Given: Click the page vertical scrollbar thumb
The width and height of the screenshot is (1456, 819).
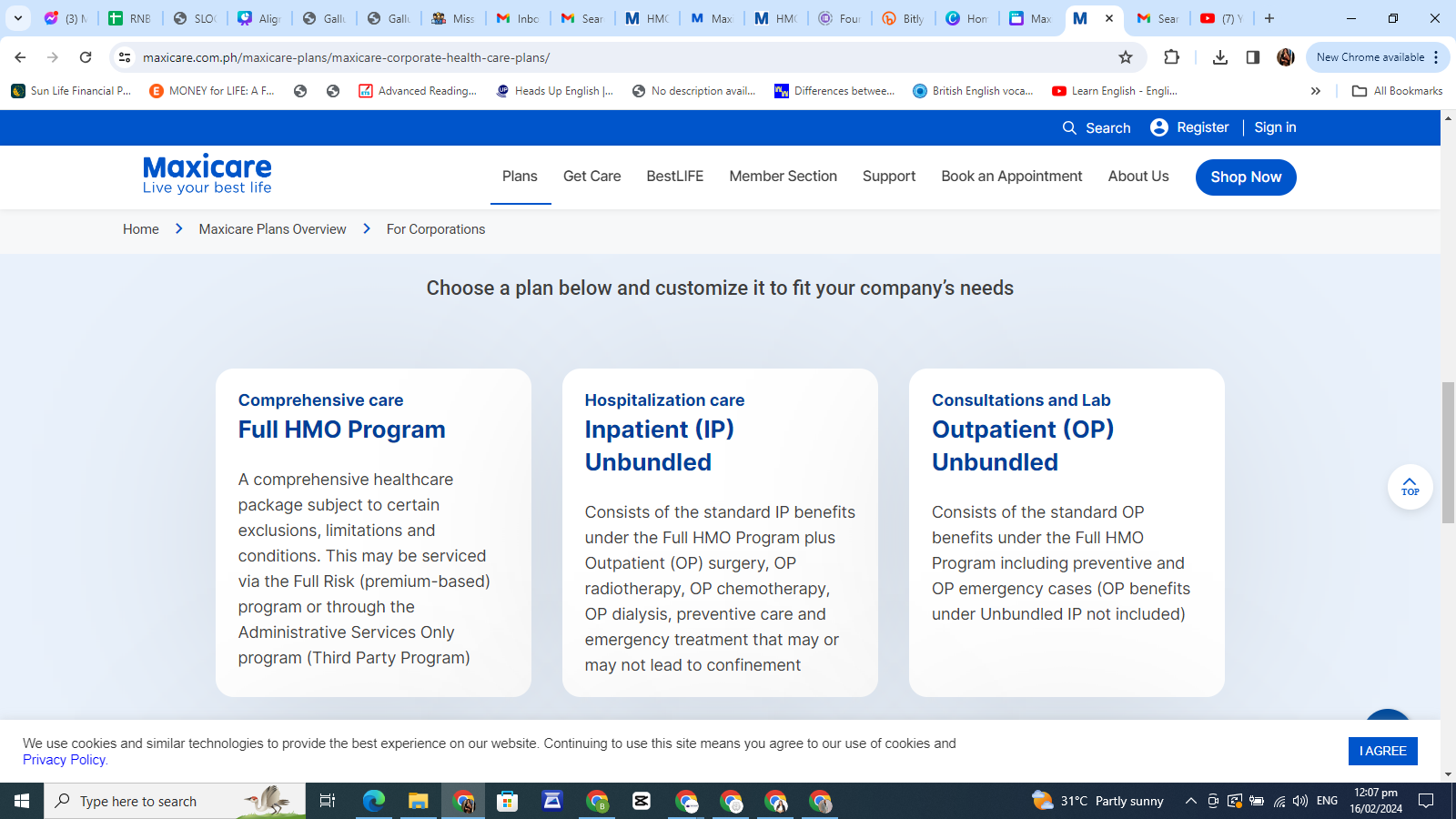Looking at the screenshot, I should click(x=1448, y=452).
